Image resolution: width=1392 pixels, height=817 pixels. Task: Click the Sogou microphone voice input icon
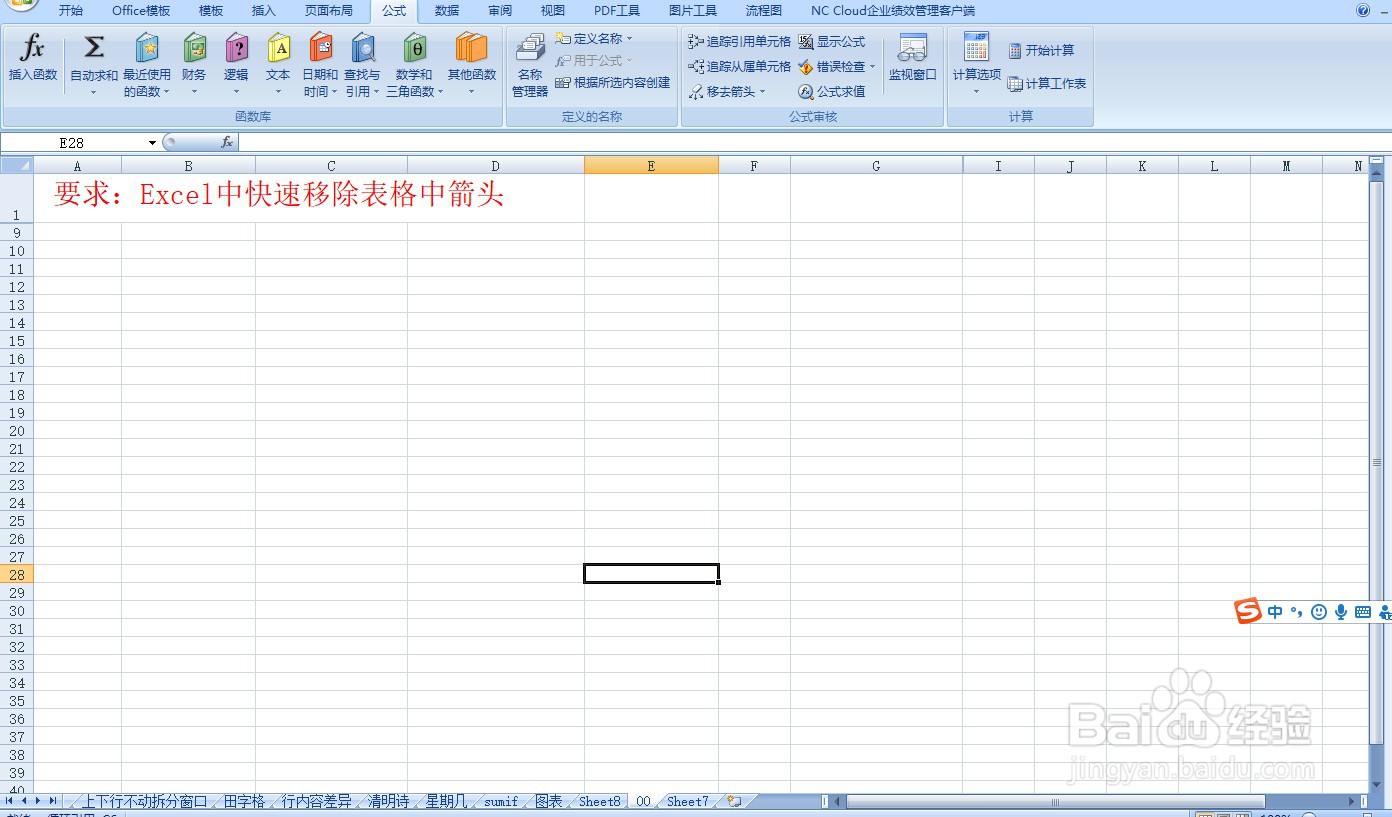pos(1341,612)
